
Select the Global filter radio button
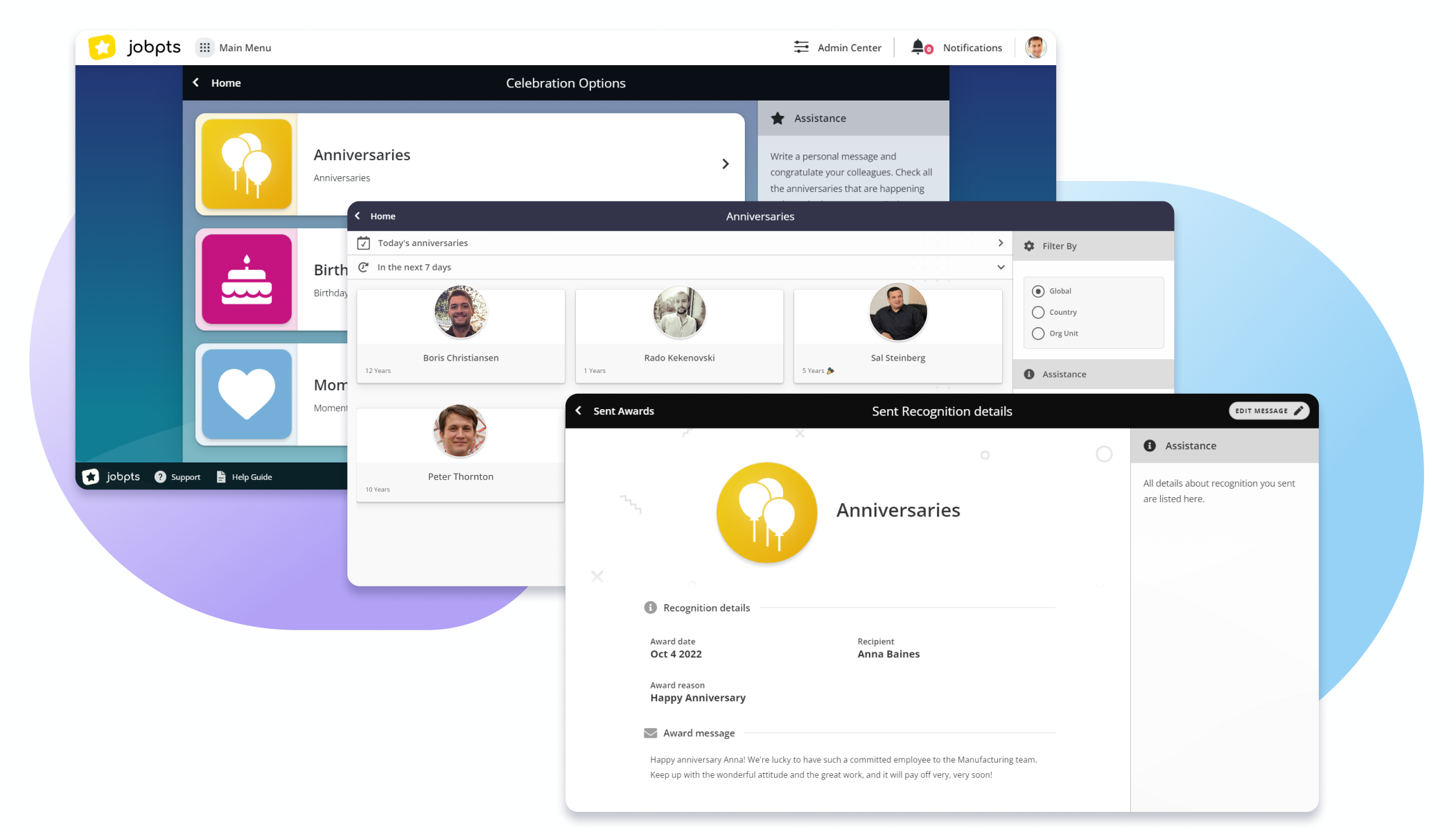tap(1038, 291)
